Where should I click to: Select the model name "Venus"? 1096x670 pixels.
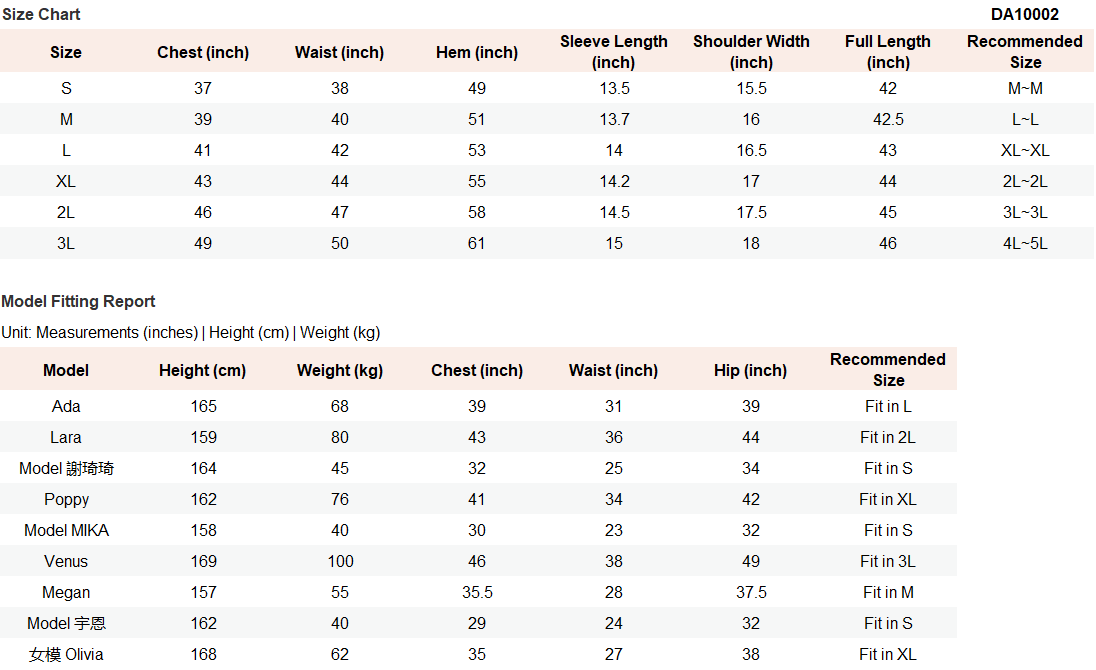66,562
